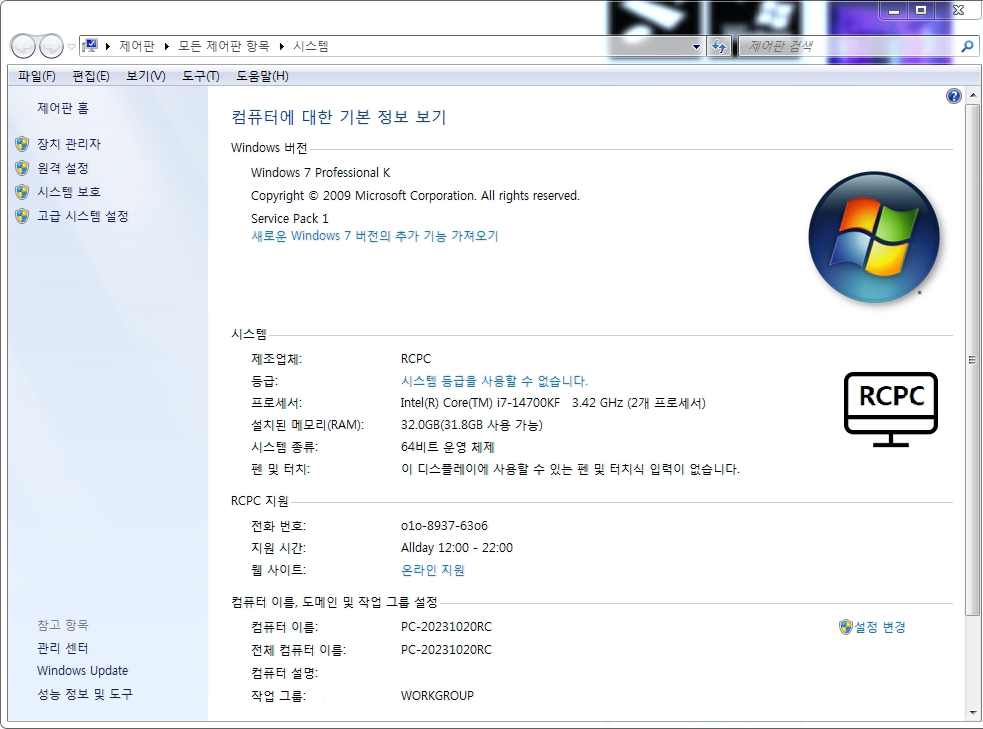Viewport: 983px width, 729px height.
Task: Click the Windows 7 logo orb
Action: click(x=874, y=238)
